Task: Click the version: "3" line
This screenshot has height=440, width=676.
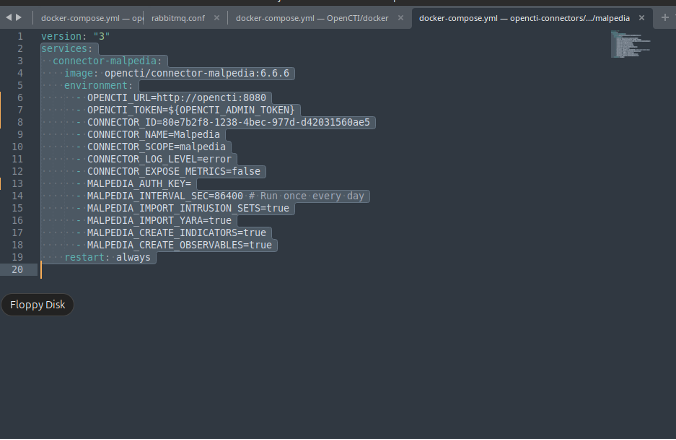Action: 75,36
